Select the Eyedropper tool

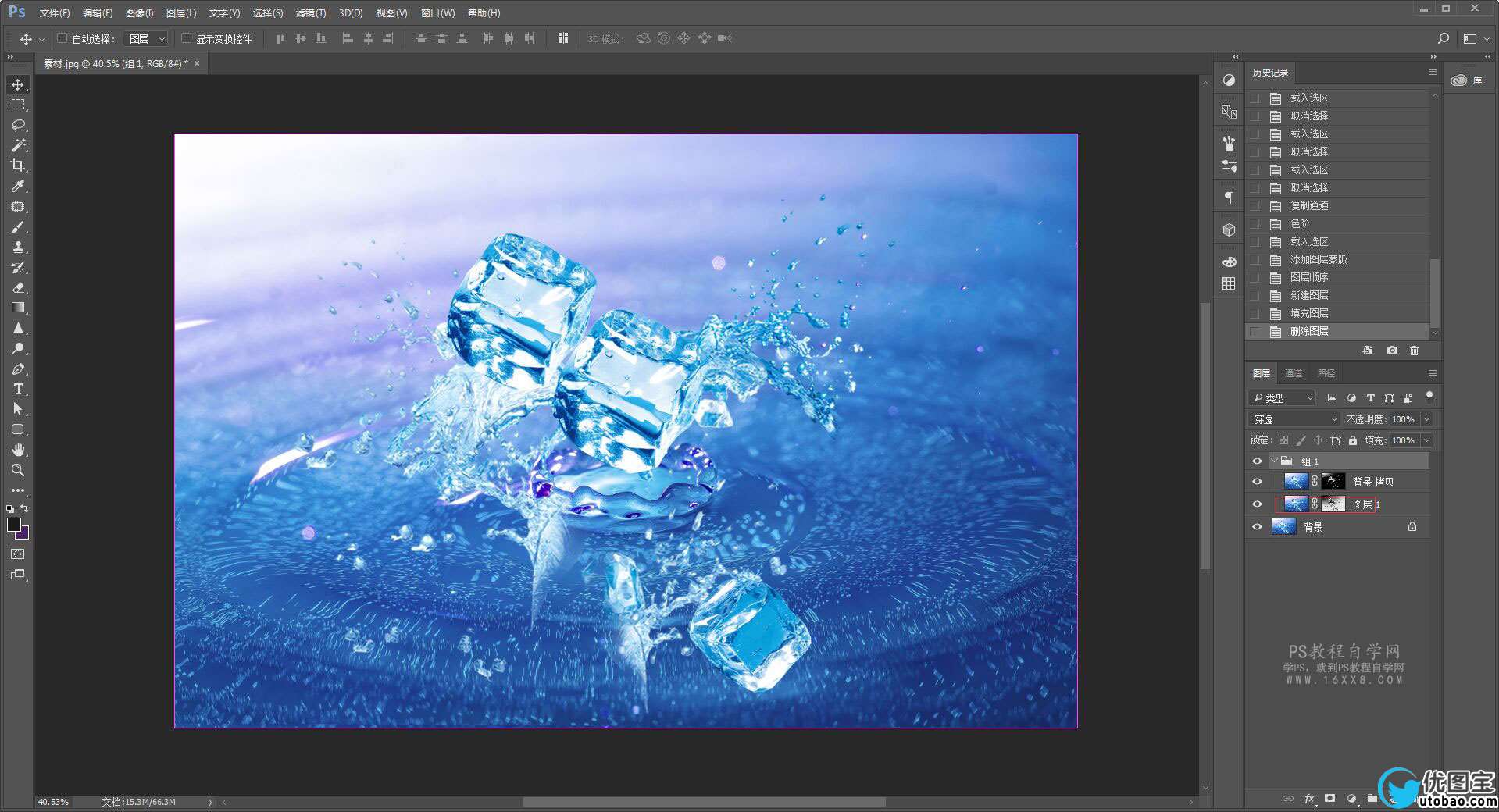point(18,186)
